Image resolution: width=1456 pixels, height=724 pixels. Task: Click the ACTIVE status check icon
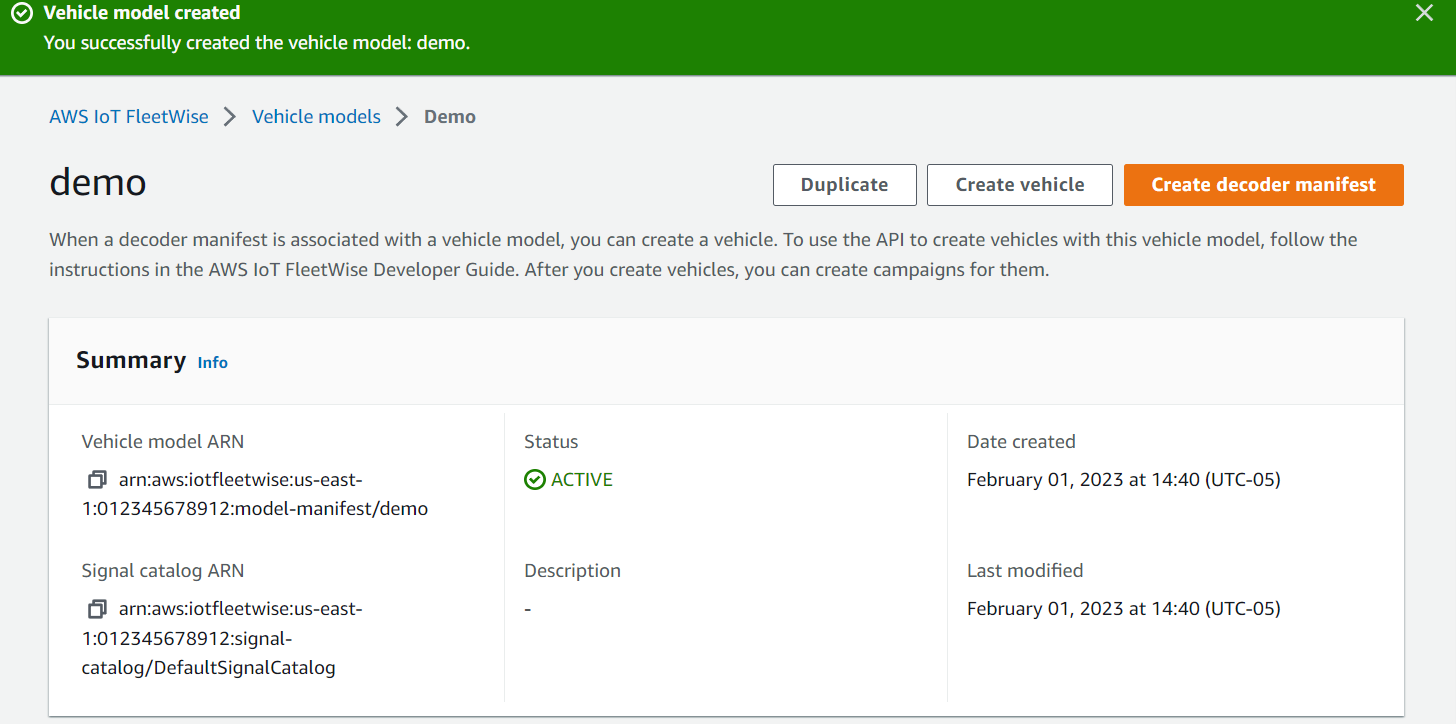coord(534,479)
